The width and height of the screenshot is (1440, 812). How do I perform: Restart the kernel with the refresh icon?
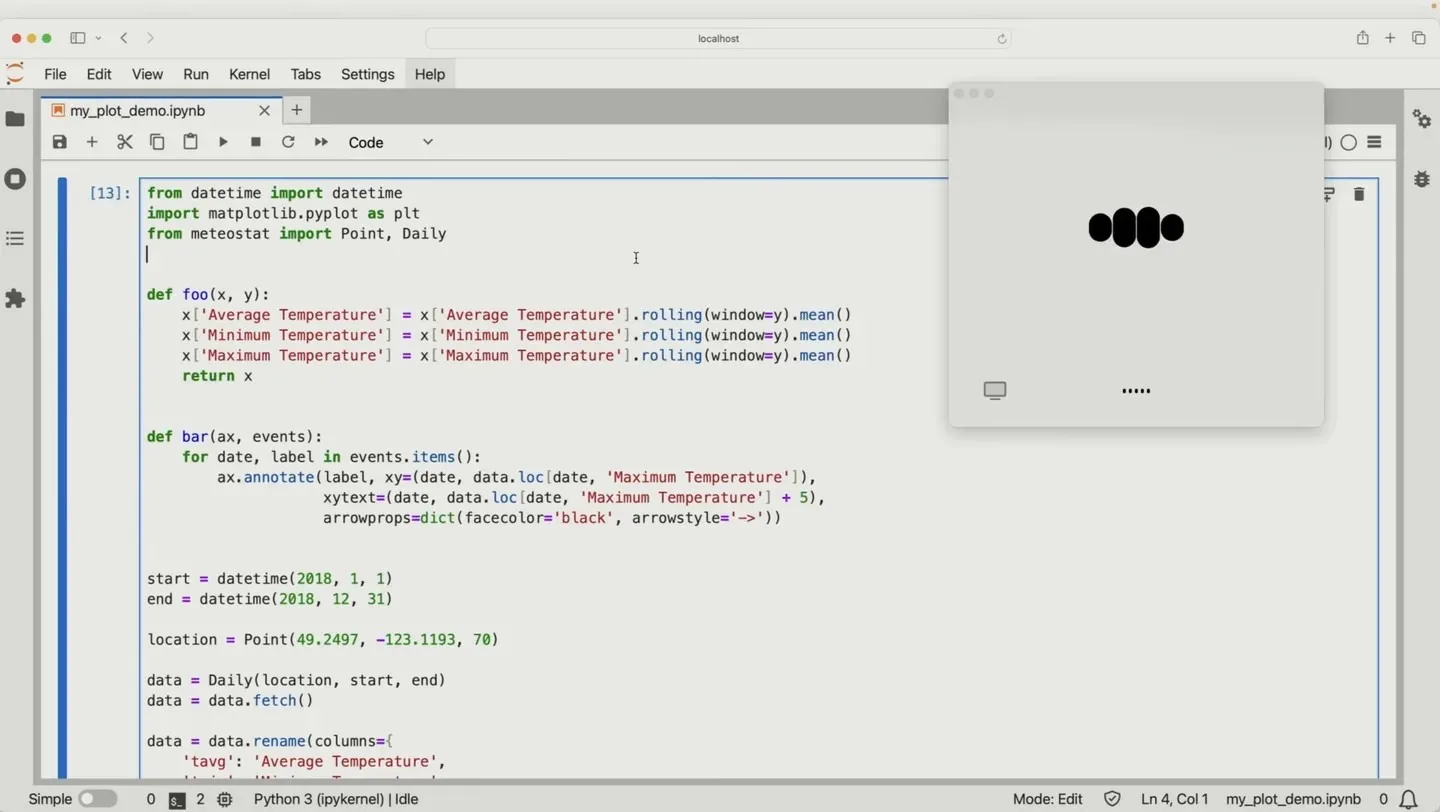[x=288, y=142]
